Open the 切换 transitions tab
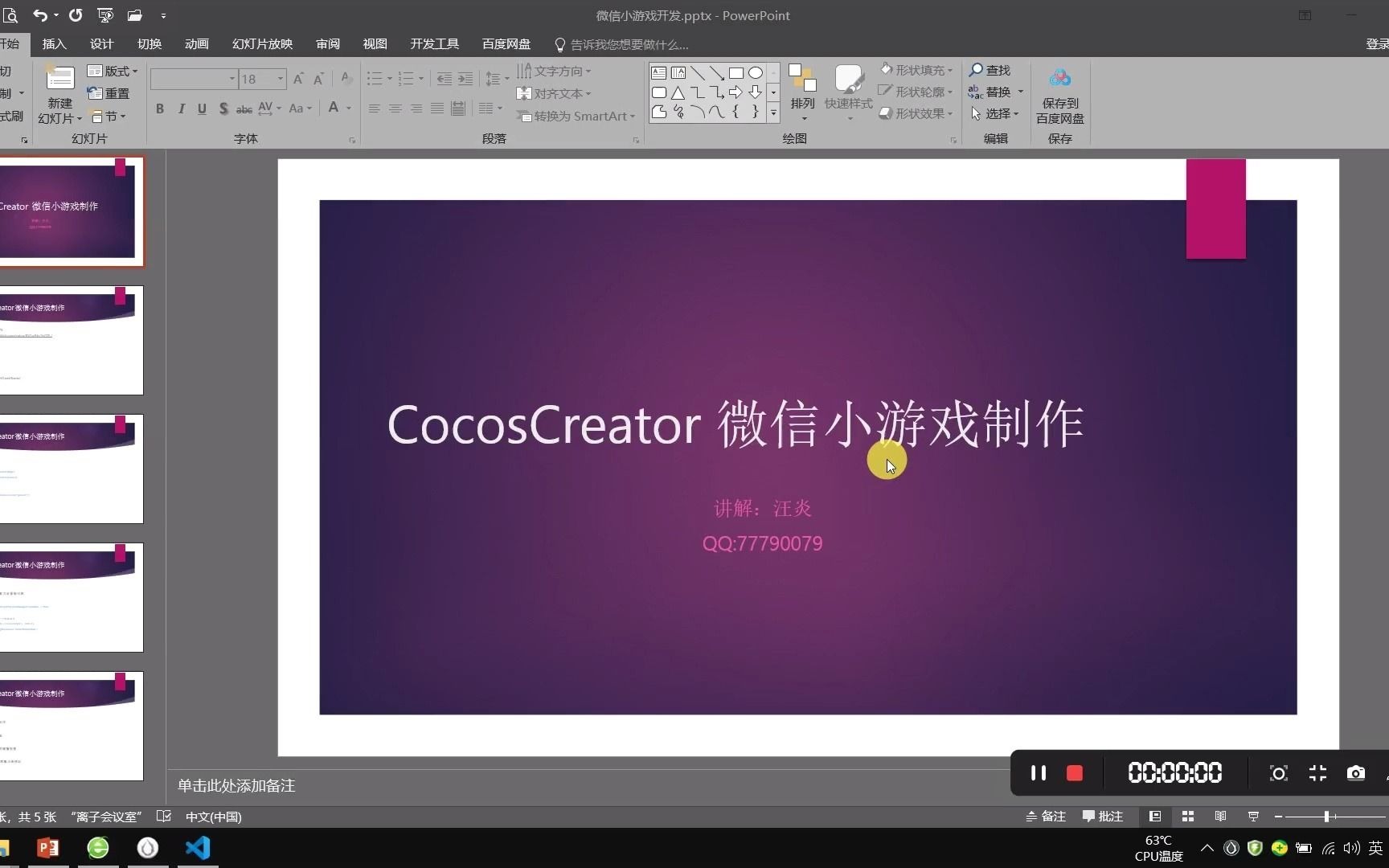The width and height of the screenshot is (1389, 868). (x=149, y=44)
